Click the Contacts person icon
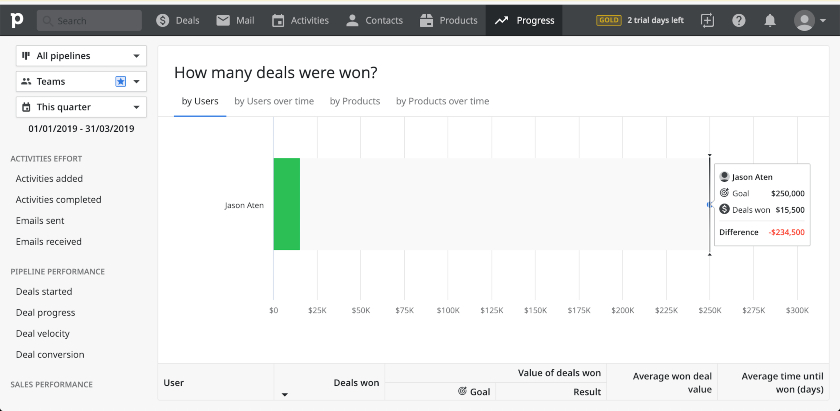This screenshot has width=840, height=411. [x=352, y=20]
